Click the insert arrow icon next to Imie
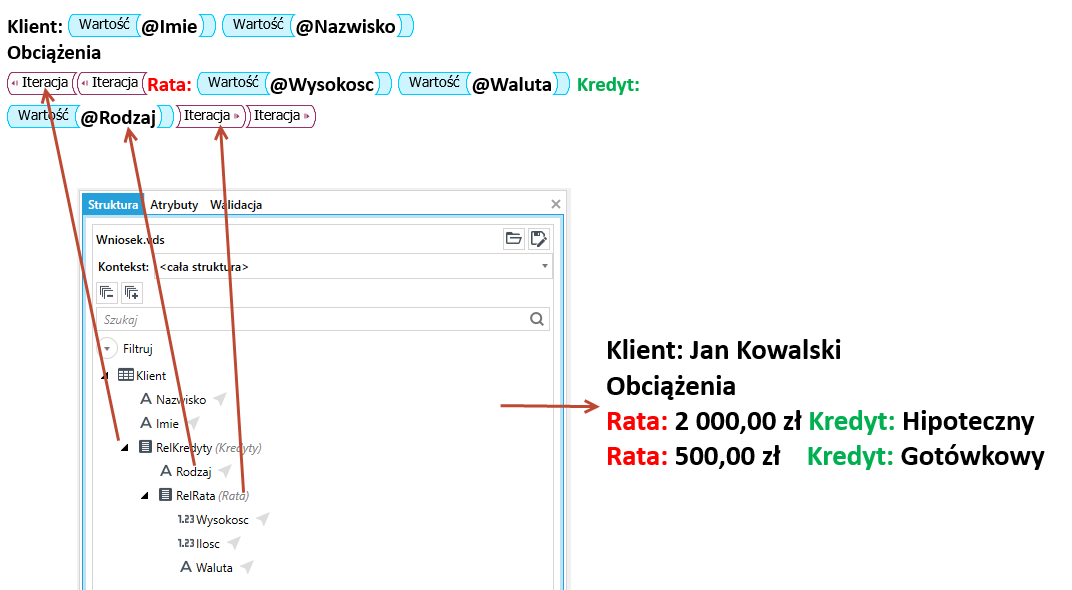The image size is (1072, 590). (193, 423)
